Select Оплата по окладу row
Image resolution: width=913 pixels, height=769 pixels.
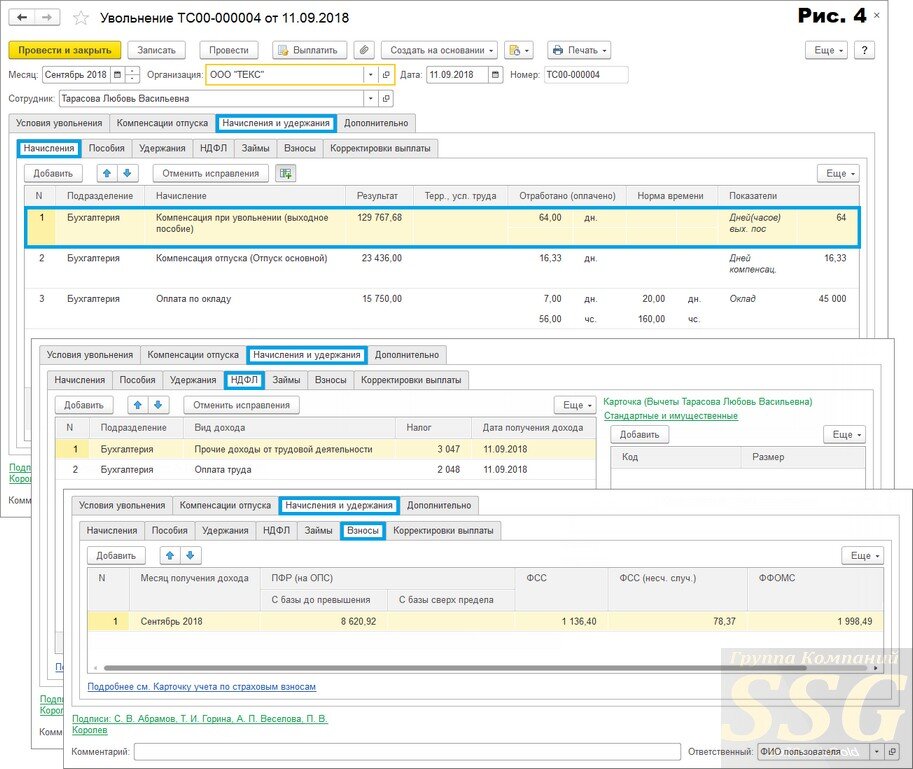[x=443, y=309]
